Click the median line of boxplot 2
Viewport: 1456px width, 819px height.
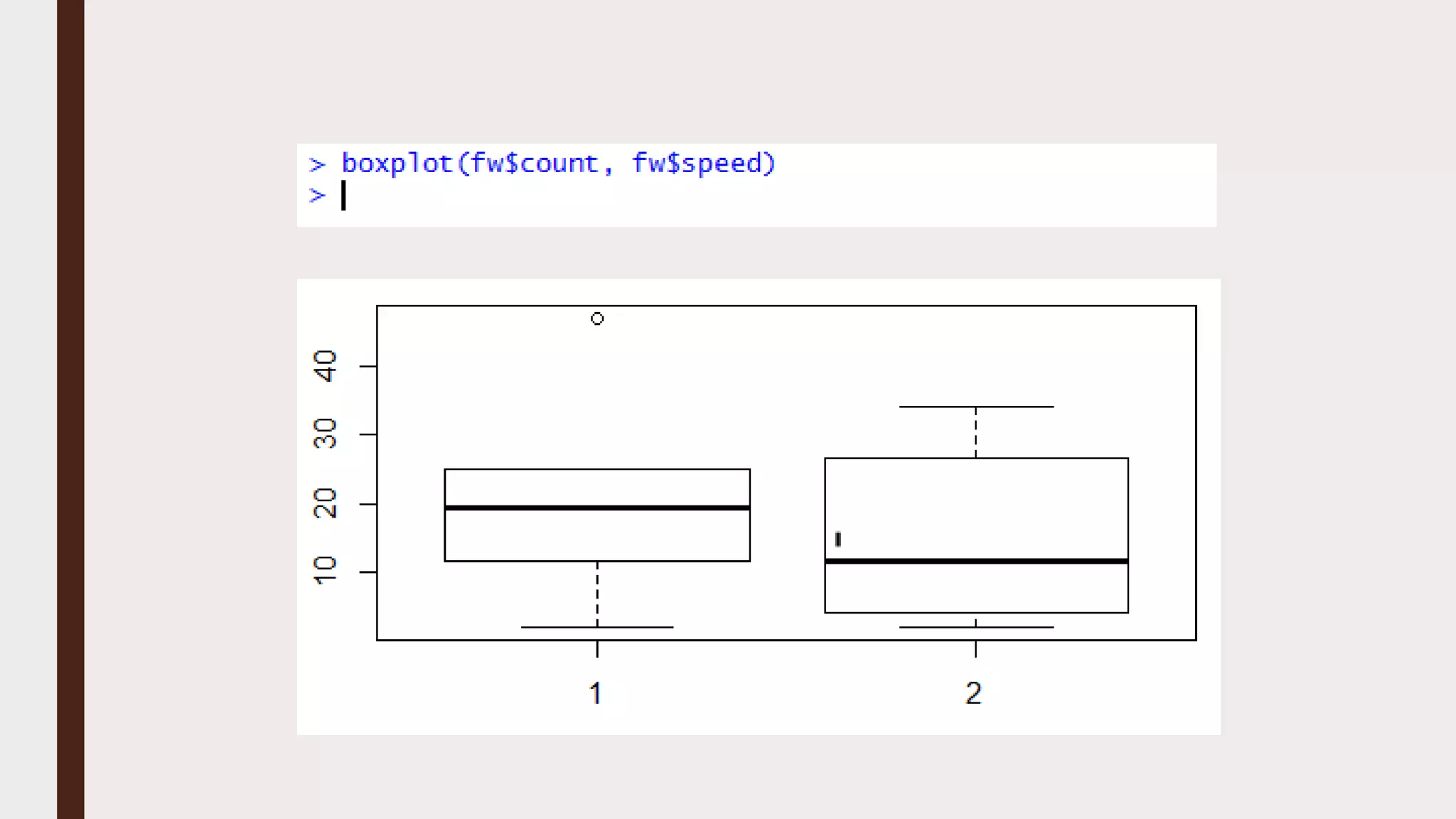pyautogui.click(x=976, y=561)
